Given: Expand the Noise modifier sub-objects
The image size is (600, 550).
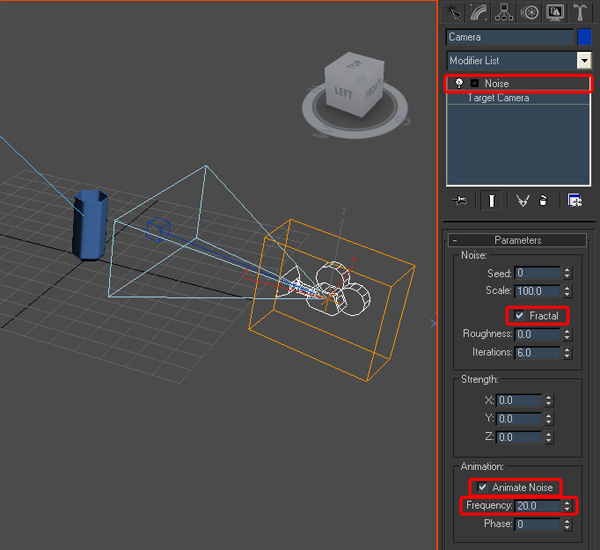Looking at the screenshot, I should (x=474, y=83).
